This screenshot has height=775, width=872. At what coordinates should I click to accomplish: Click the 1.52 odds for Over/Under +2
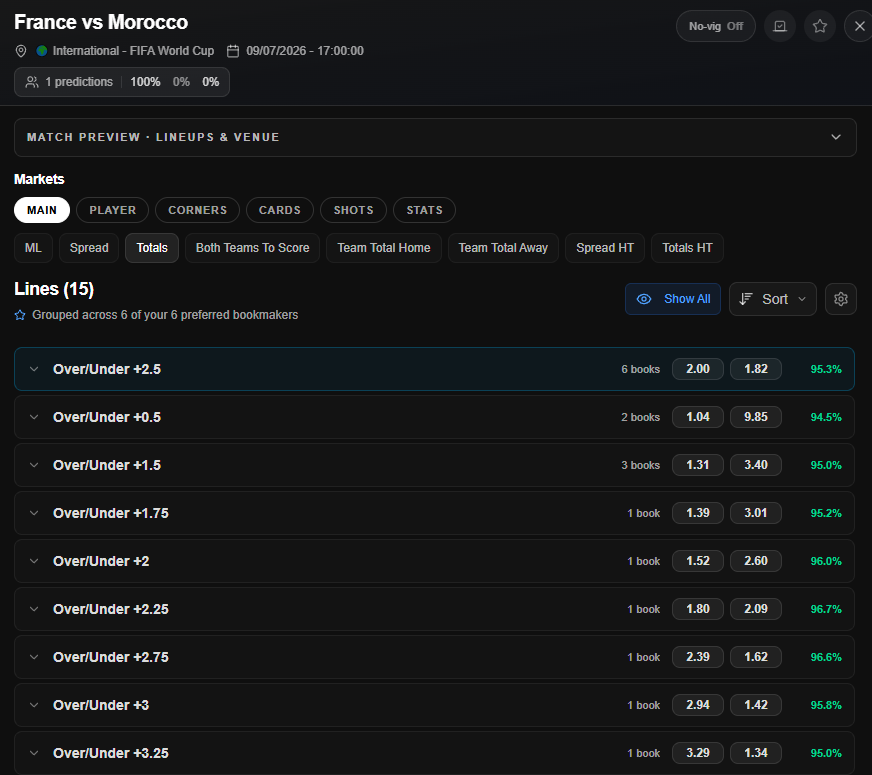click(x=697, y=561)
